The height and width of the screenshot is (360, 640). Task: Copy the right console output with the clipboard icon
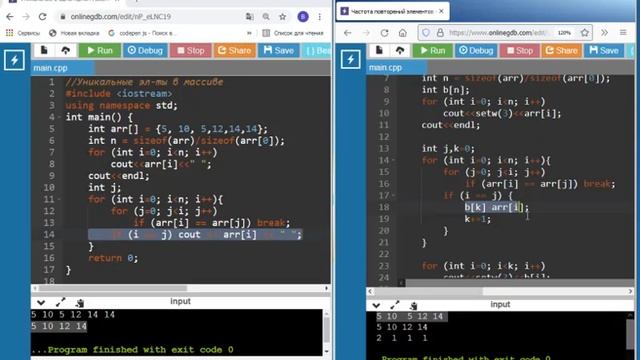tap(414, 306)
